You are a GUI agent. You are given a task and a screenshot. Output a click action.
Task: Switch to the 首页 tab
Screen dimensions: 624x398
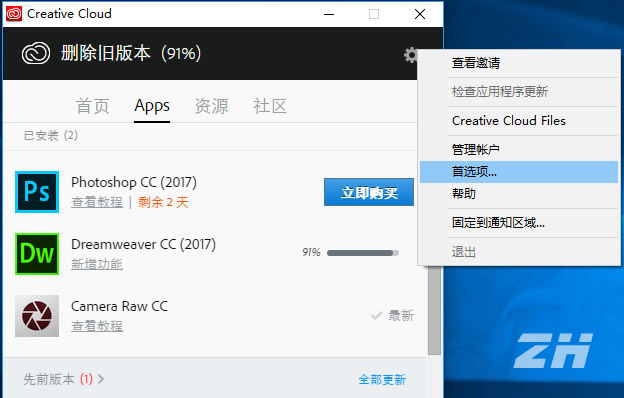(x=92, y=106)
